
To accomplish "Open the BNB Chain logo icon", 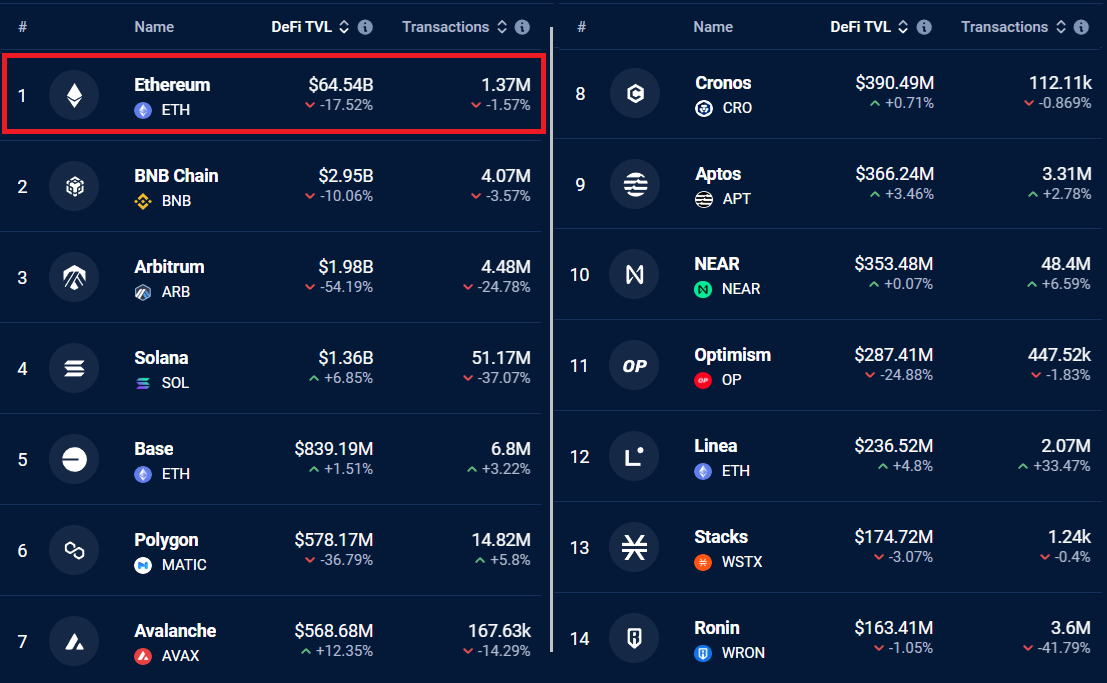I will [74, 186].
